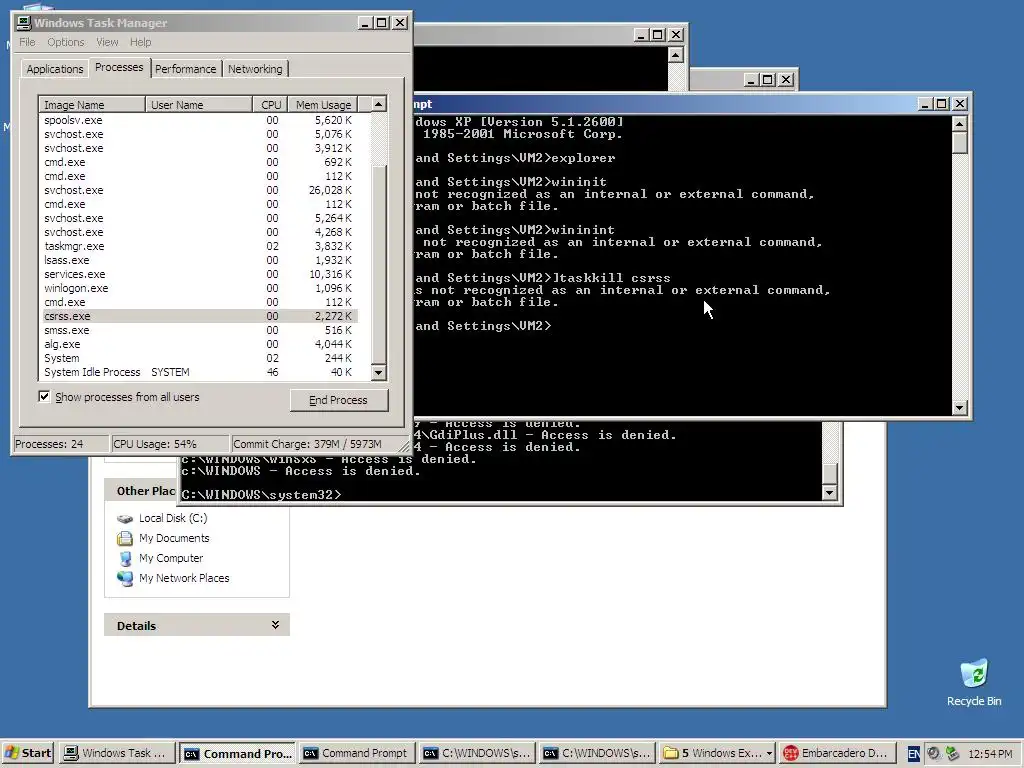
Task: Click the End Process button
Action: coord(339,400)
